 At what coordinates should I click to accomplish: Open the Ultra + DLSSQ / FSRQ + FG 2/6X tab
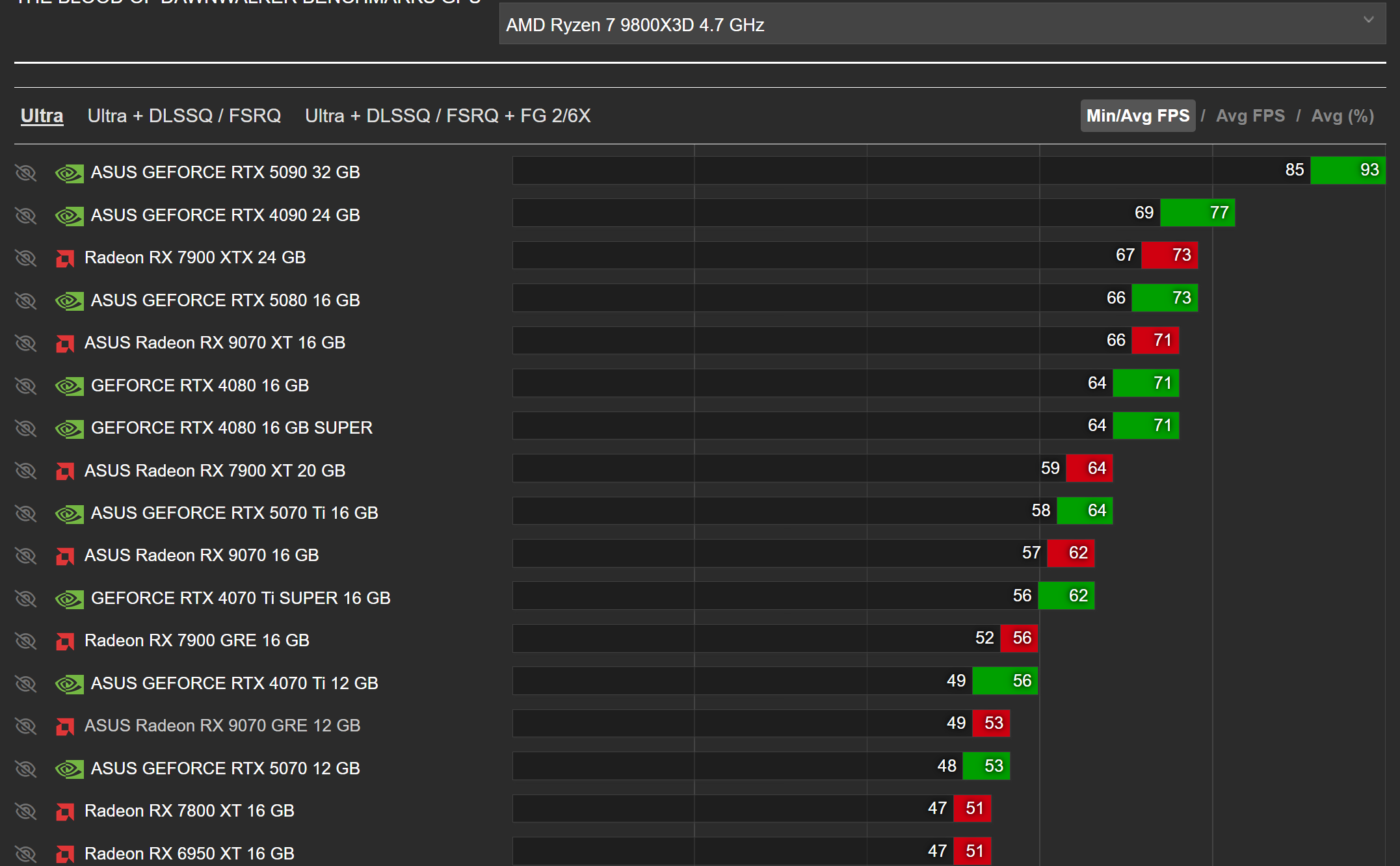tap(447, 116)
